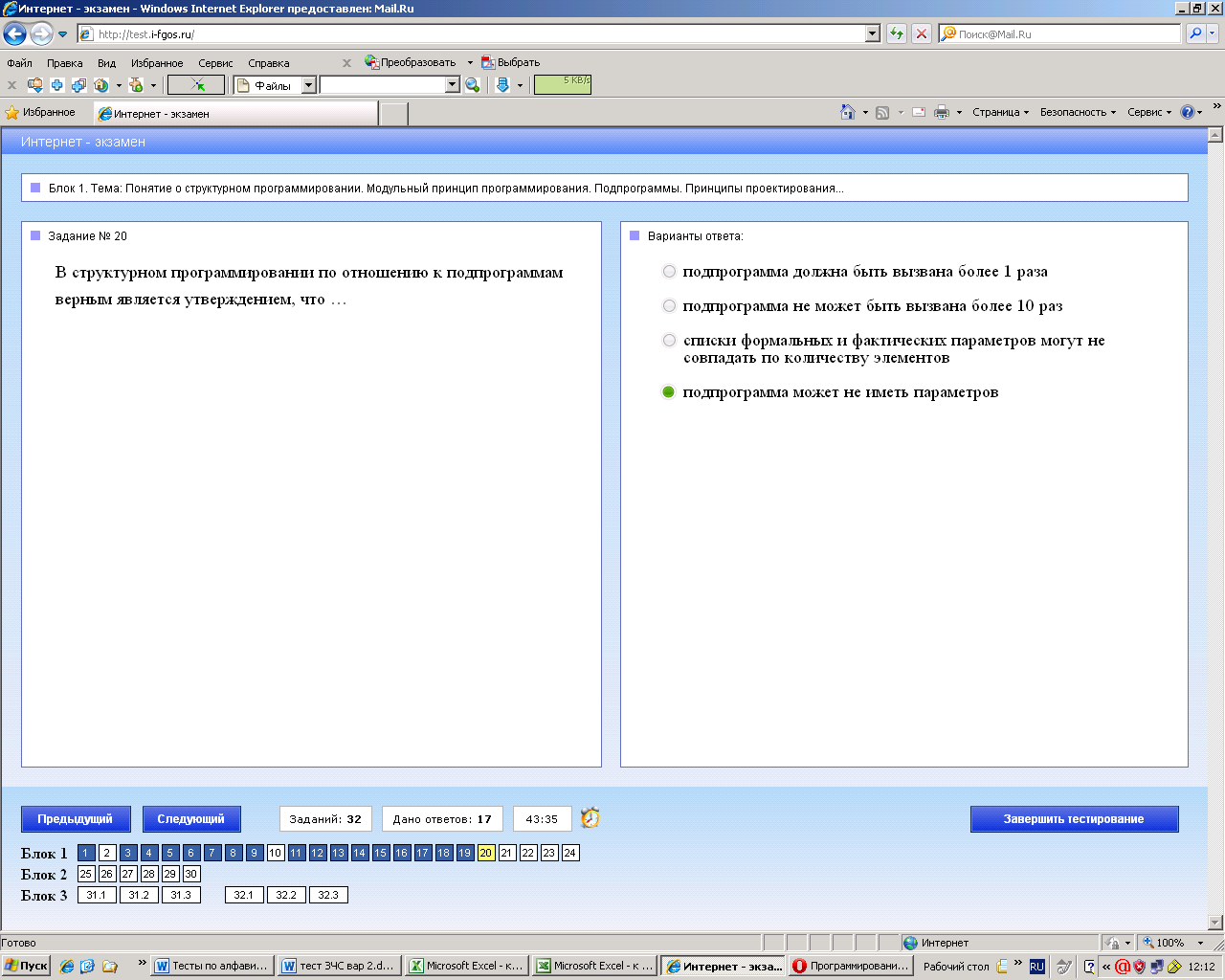Go to question 30 in Блок 2
The height and width of the screenshot is (980, 1225).
[x=191, y=874]
